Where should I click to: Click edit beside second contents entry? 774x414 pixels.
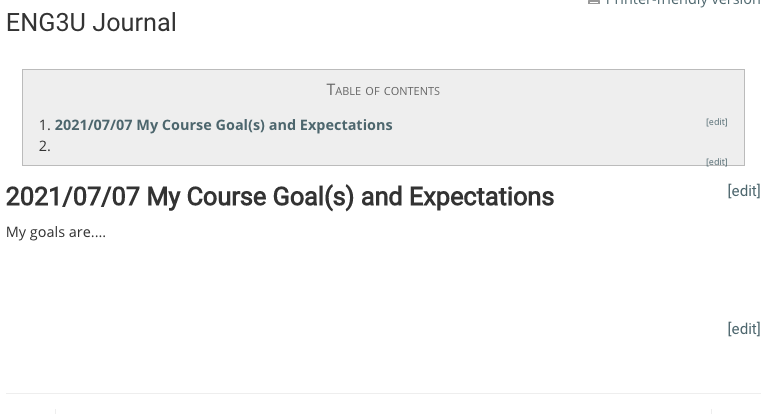[x=716, y=161]
